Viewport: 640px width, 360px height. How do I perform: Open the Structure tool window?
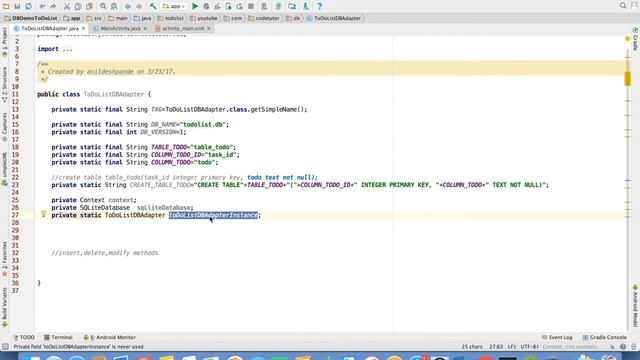(x=4, y=84)
